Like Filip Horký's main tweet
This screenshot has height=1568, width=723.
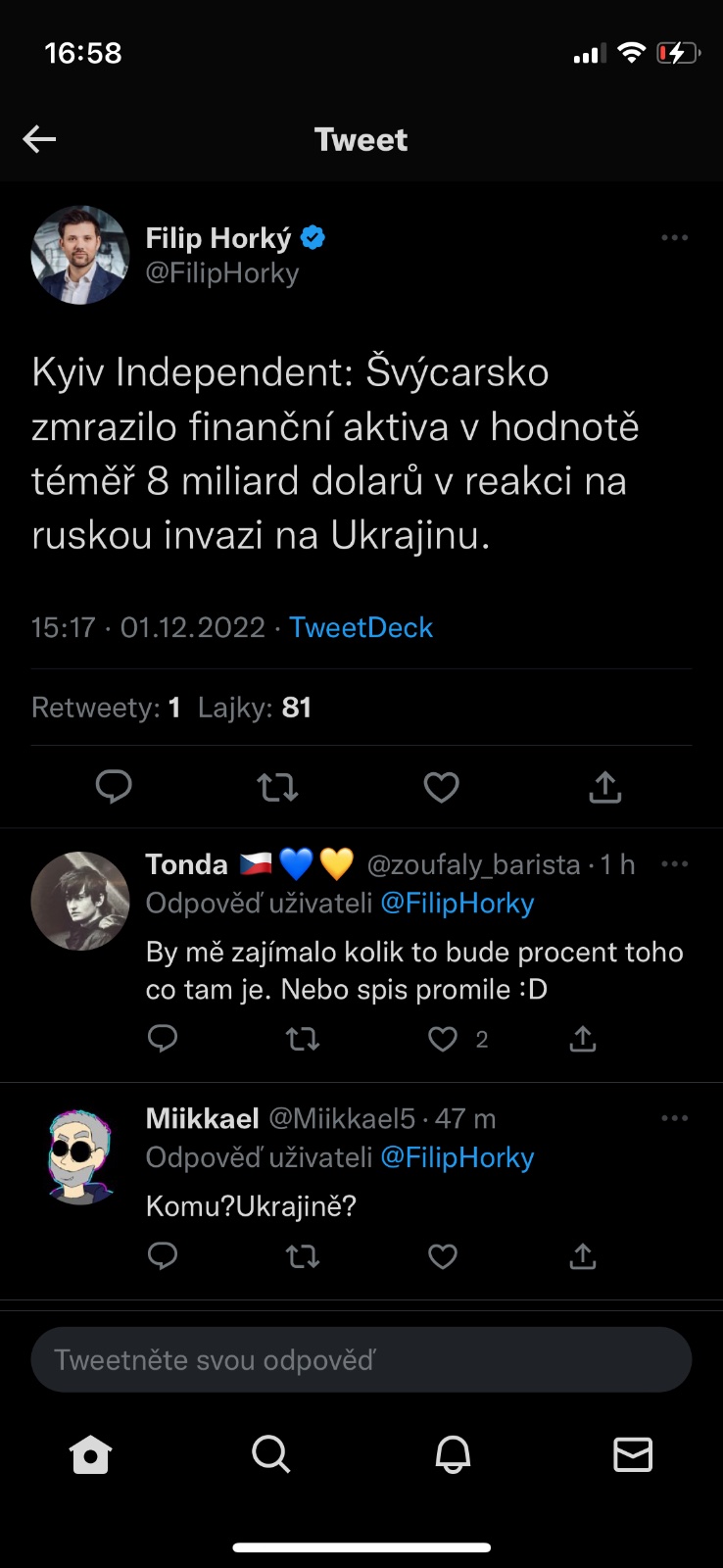pos(441,786)
